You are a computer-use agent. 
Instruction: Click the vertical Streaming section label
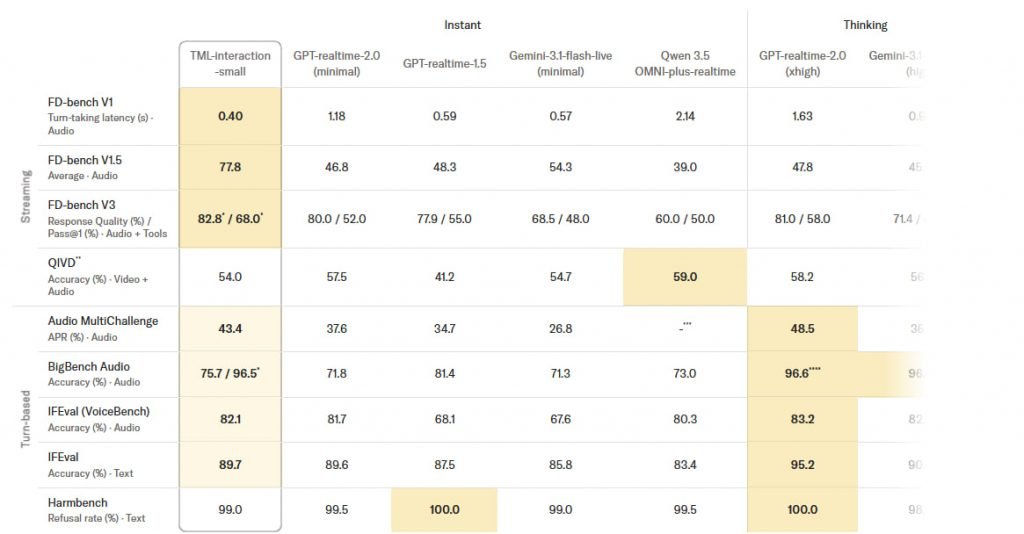coord(26,196)
